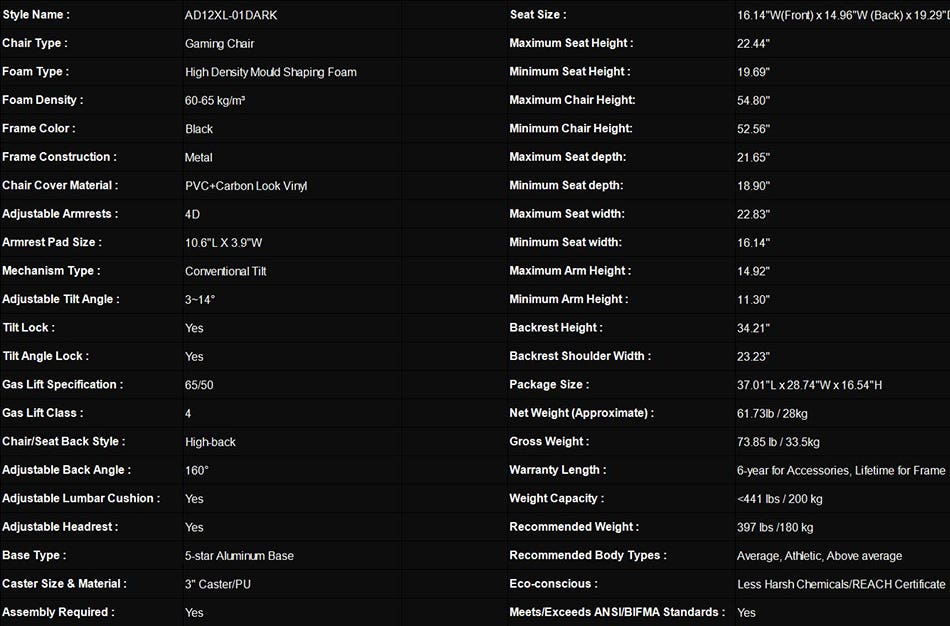The image size is (950, 626).
Task: Select the Backrest Height label
Action: [556, 328]
